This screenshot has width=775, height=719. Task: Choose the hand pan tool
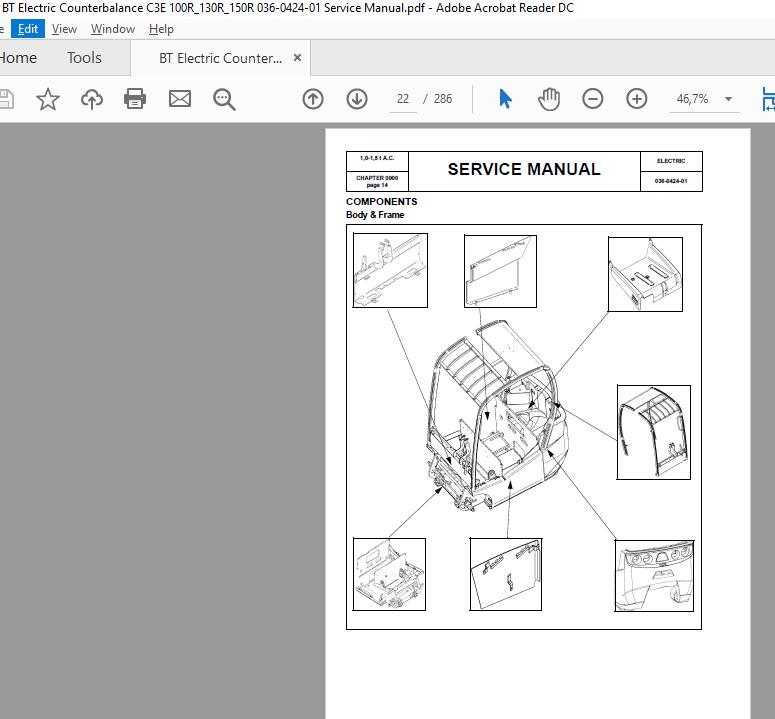[549, 99]
